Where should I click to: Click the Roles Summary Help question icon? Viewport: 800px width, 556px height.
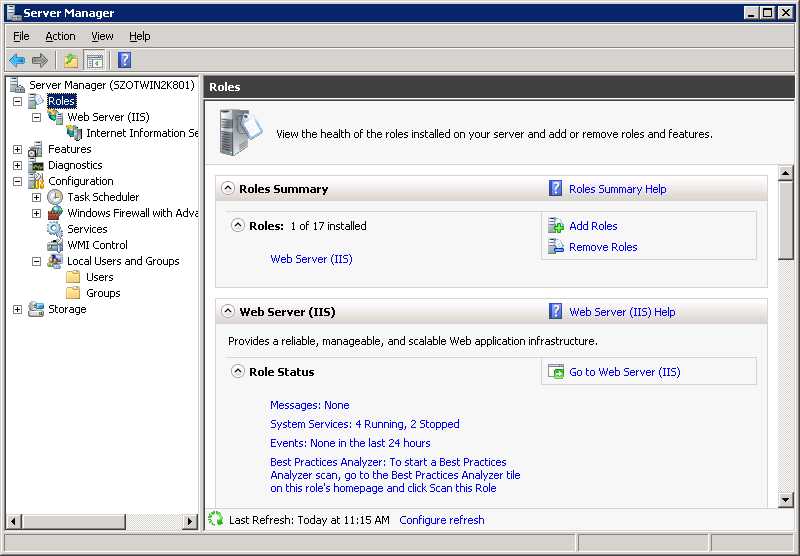pyautogui.click(x=555, y=188)
